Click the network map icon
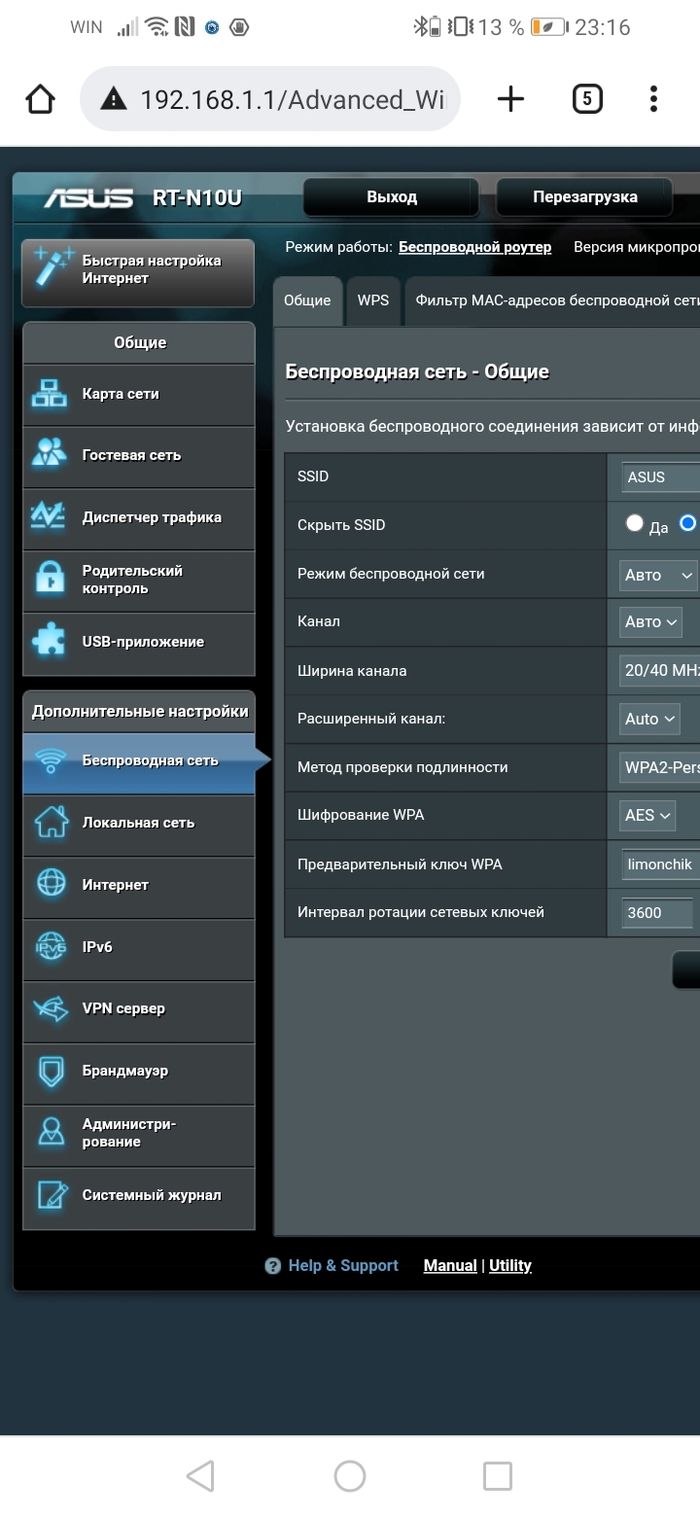Image resolution: width=700 pixels, height=1517 pixels. (x=50, y=394)
